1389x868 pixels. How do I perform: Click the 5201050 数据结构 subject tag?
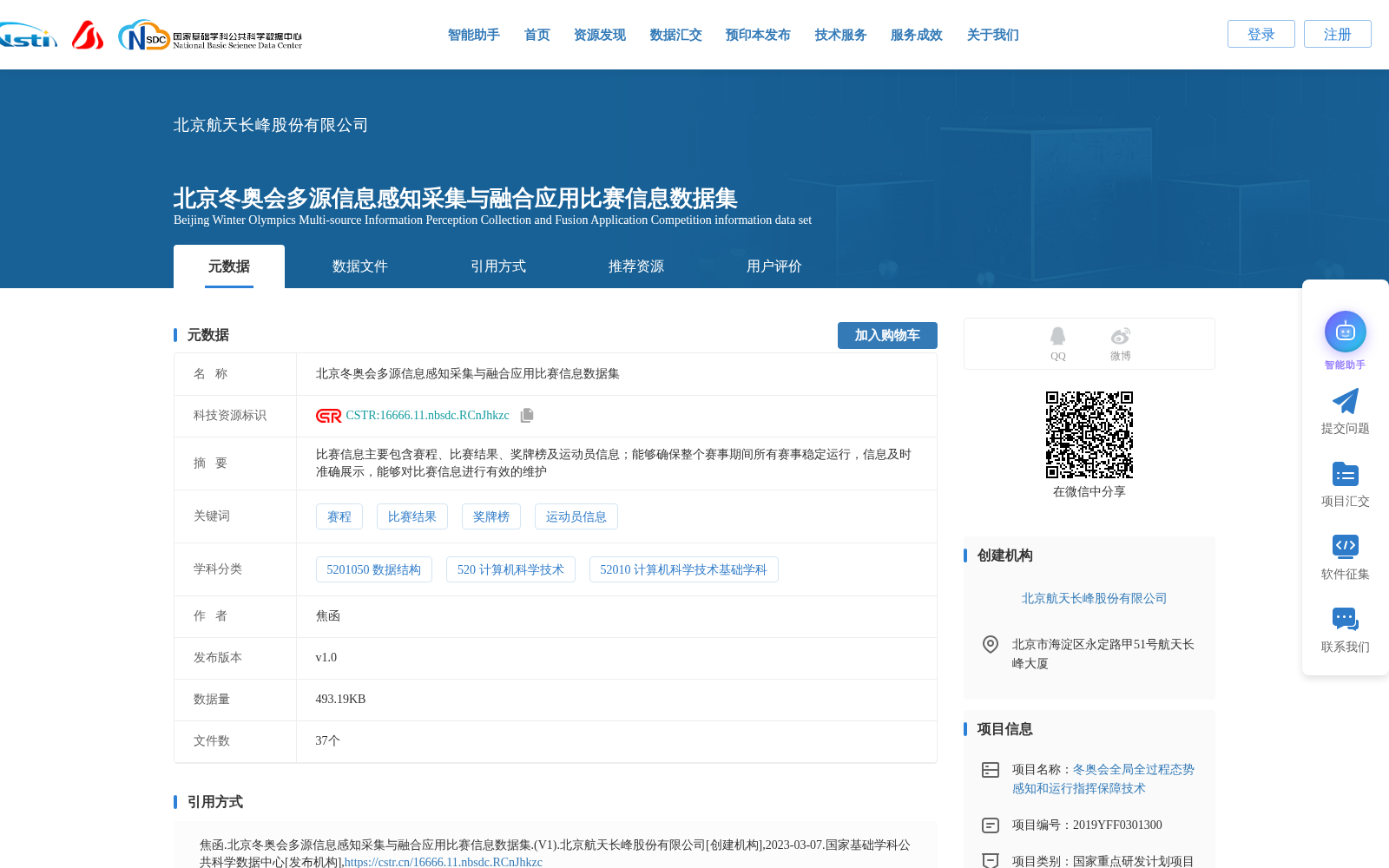[374, 569]
